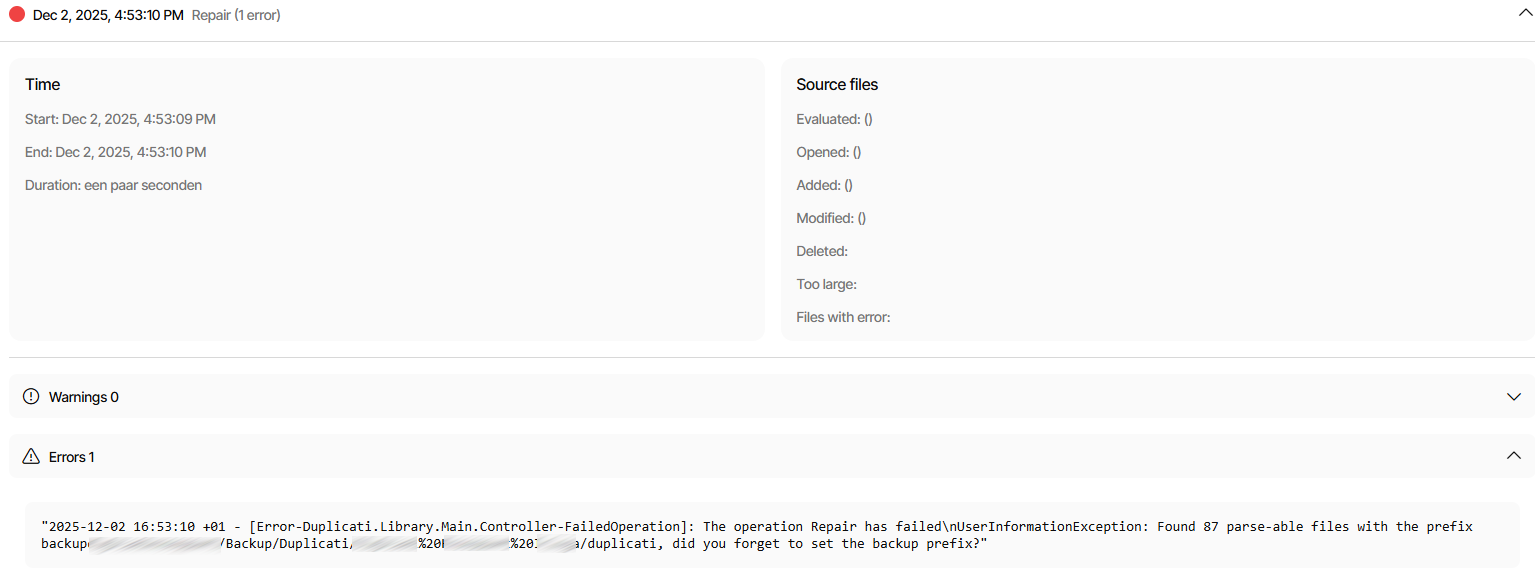Viewport: 1535px width, 578px height.
Task: Click the Errors 1 label
Action: tap(72, 457)
